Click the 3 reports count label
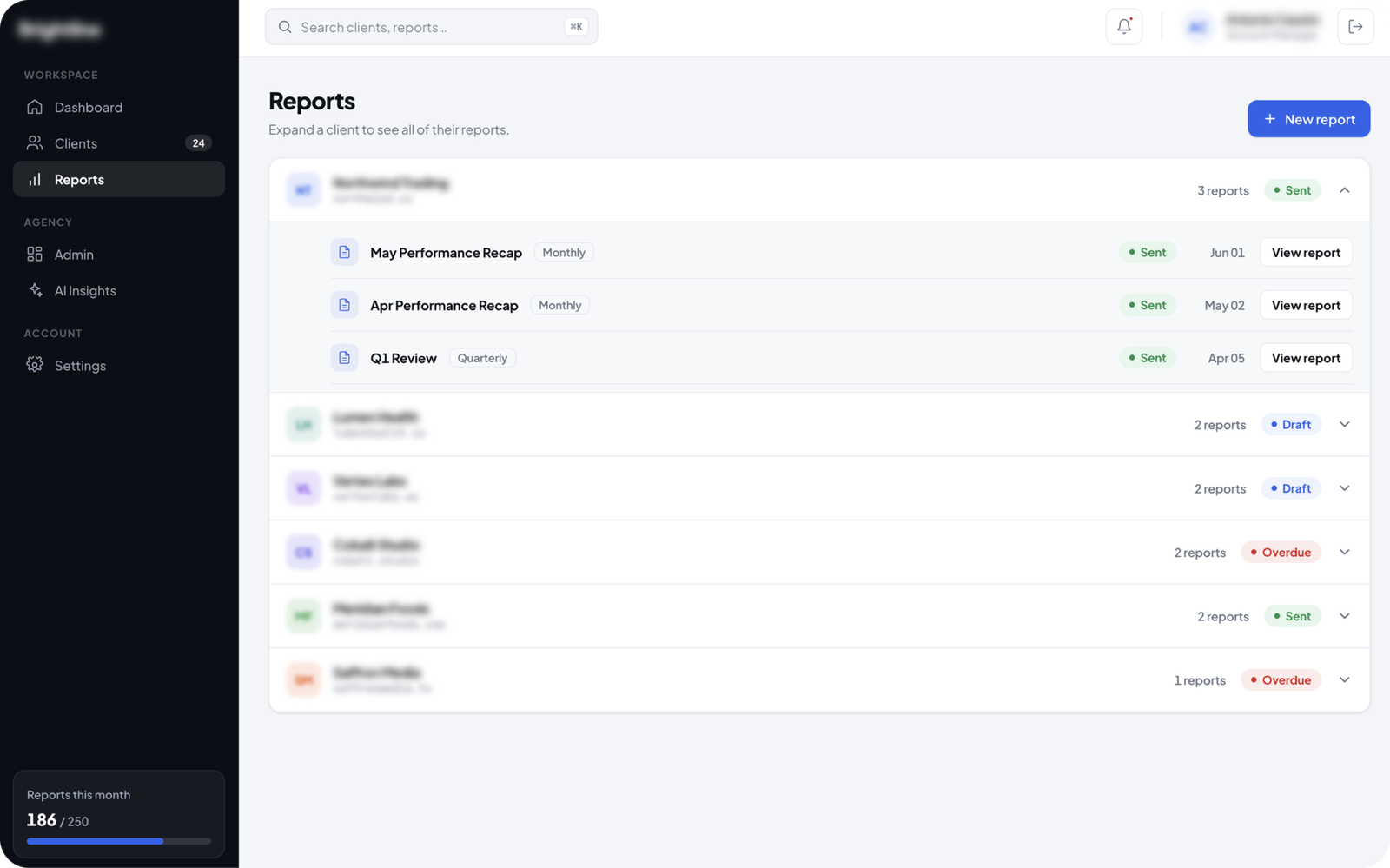The height and width of the screenshot is (868, 1390). coord(1223,190)
